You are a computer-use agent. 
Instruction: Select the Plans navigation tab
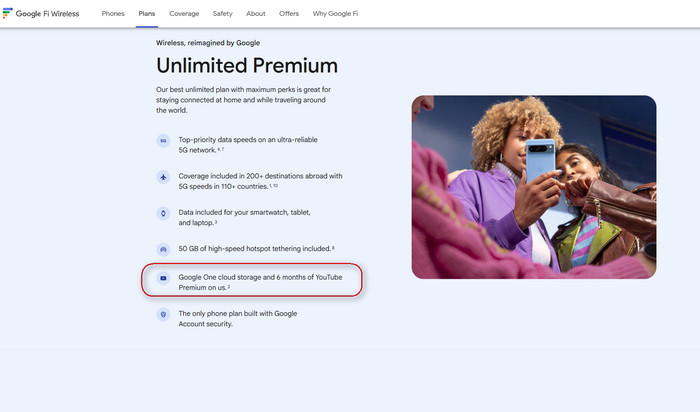tap(147, 13)
